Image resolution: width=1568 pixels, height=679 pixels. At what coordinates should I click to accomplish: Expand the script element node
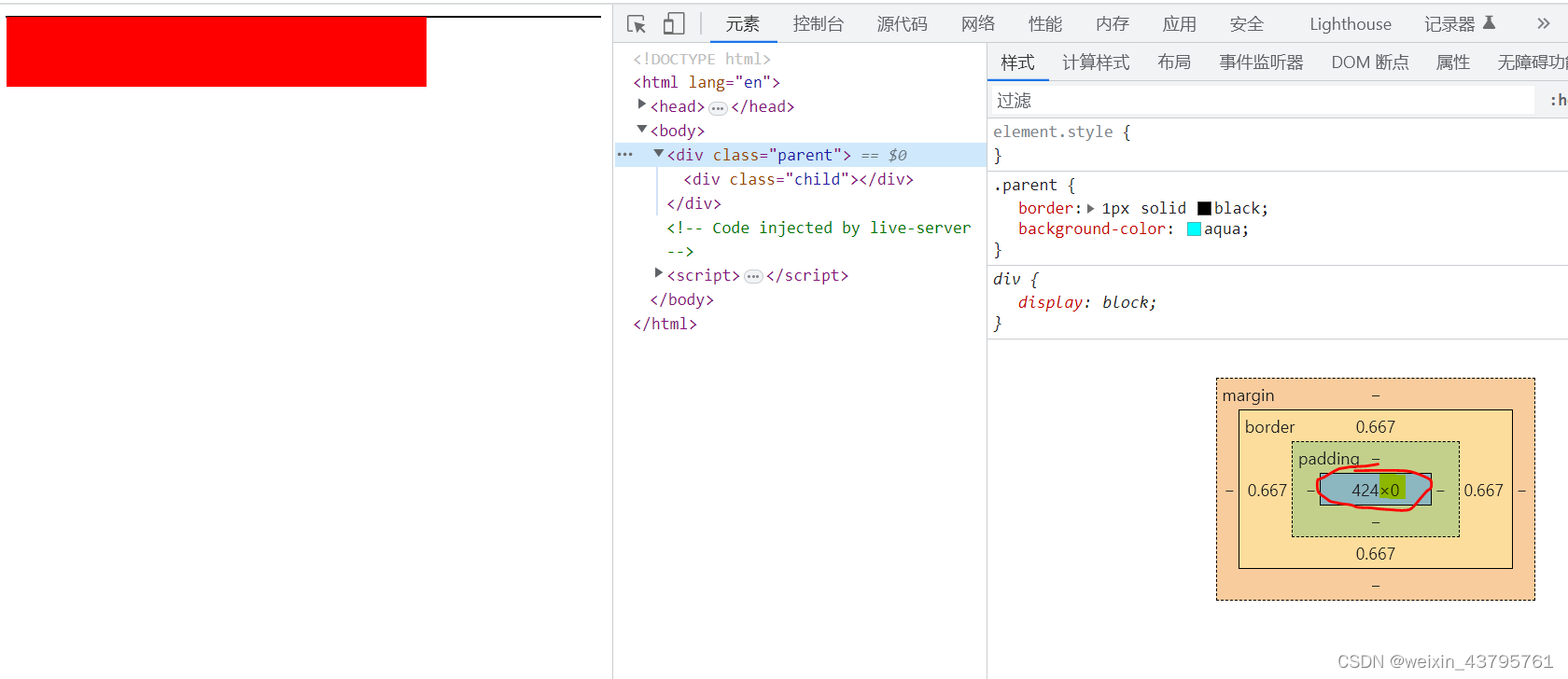point(658,273)
